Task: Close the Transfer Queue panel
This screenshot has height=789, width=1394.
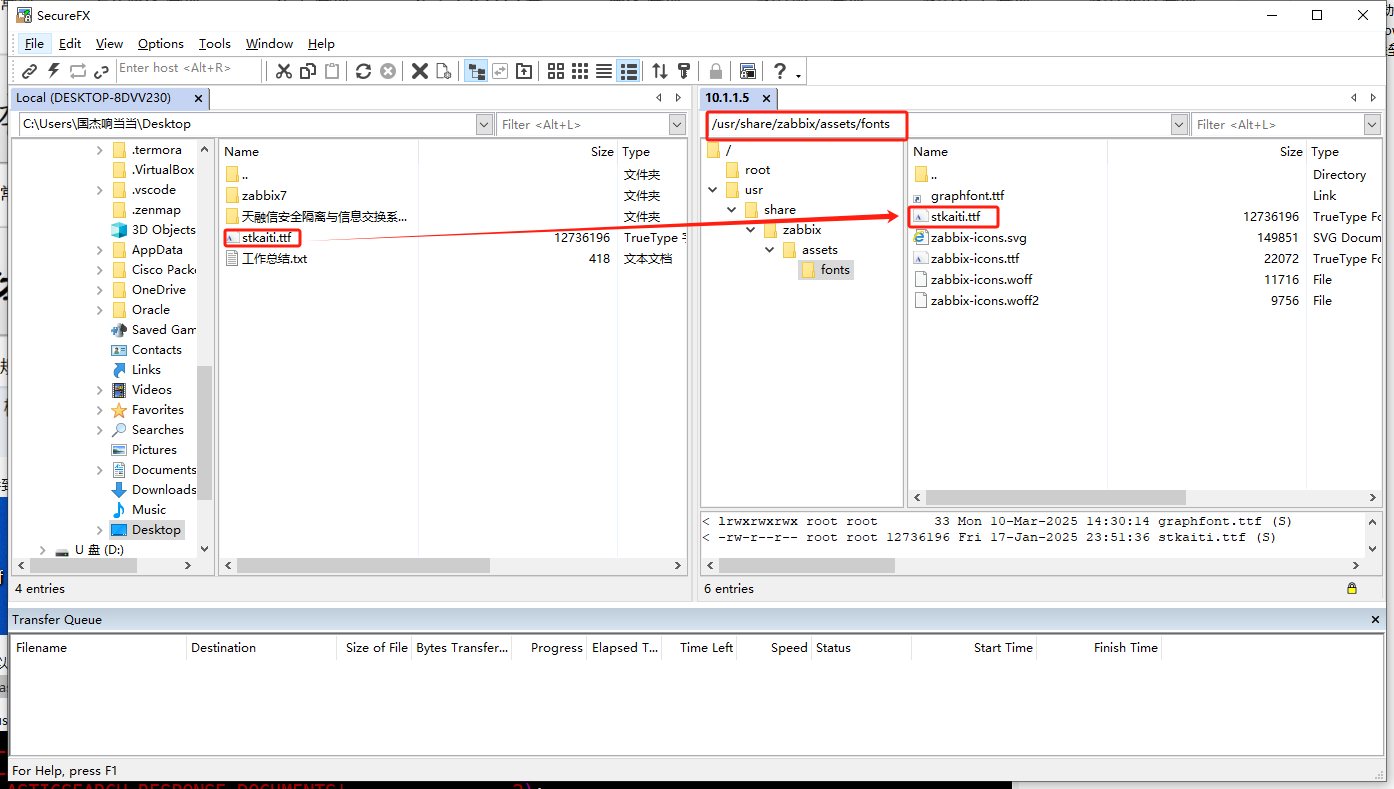Action: pyautogui.click(x=1376, y=620)
